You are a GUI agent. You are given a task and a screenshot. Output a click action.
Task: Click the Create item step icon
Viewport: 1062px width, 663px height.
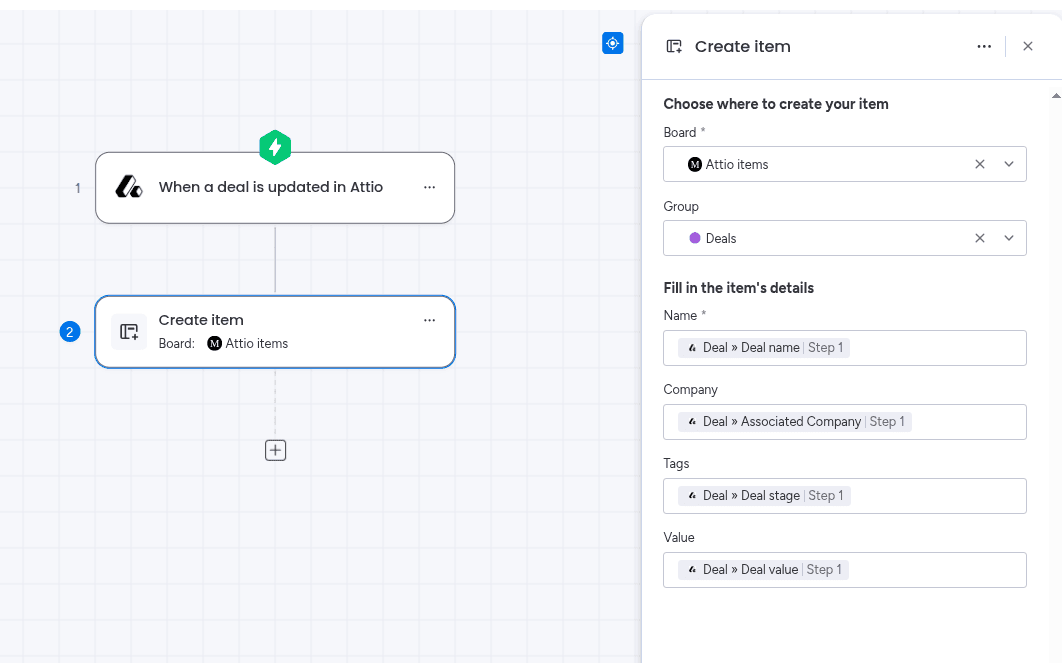pos(129,332)
